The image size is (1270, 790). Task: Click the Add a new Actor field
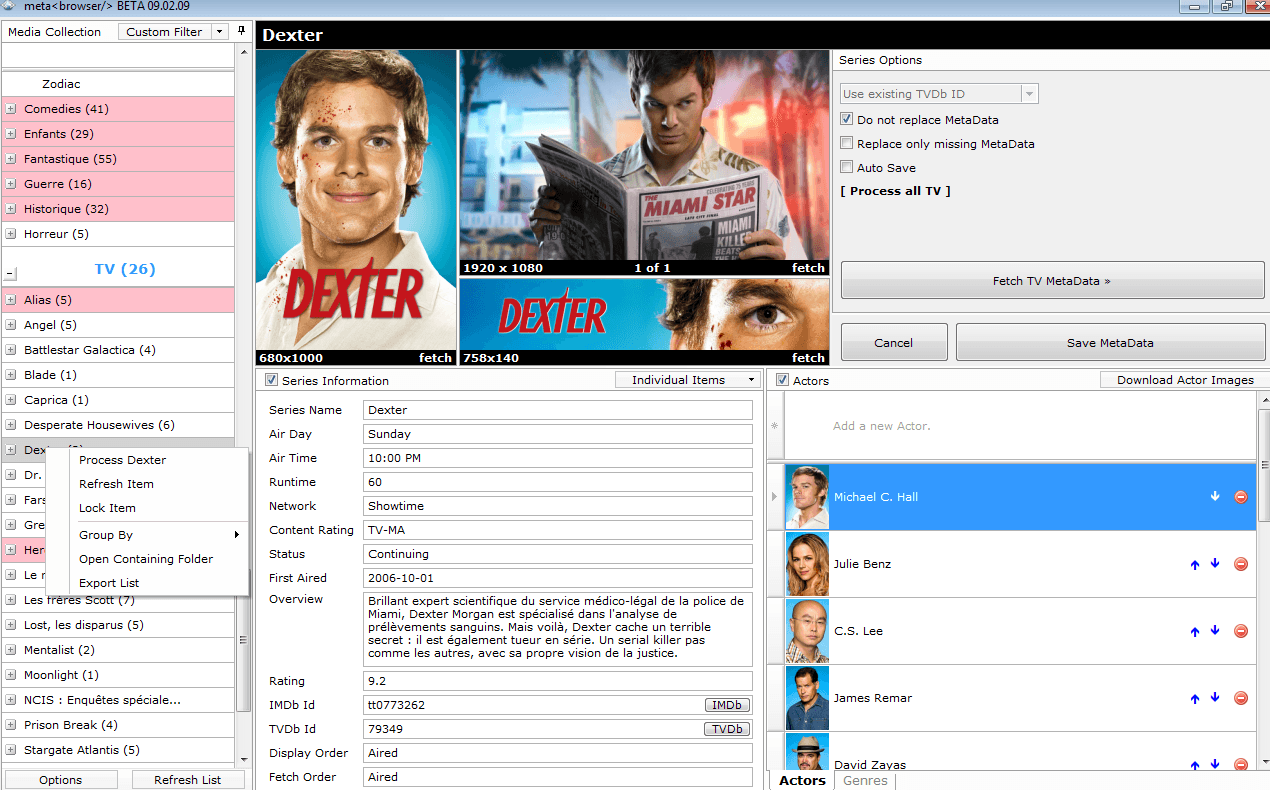click(x=1019, y=426)
